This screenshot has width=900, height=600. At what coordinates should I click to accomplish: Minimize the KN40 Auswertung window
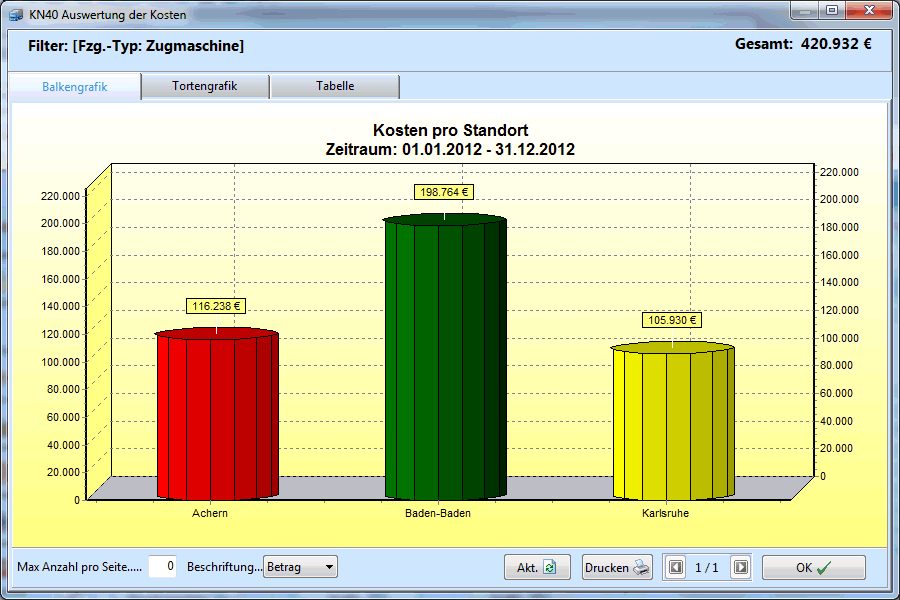(x=805, y=10)
